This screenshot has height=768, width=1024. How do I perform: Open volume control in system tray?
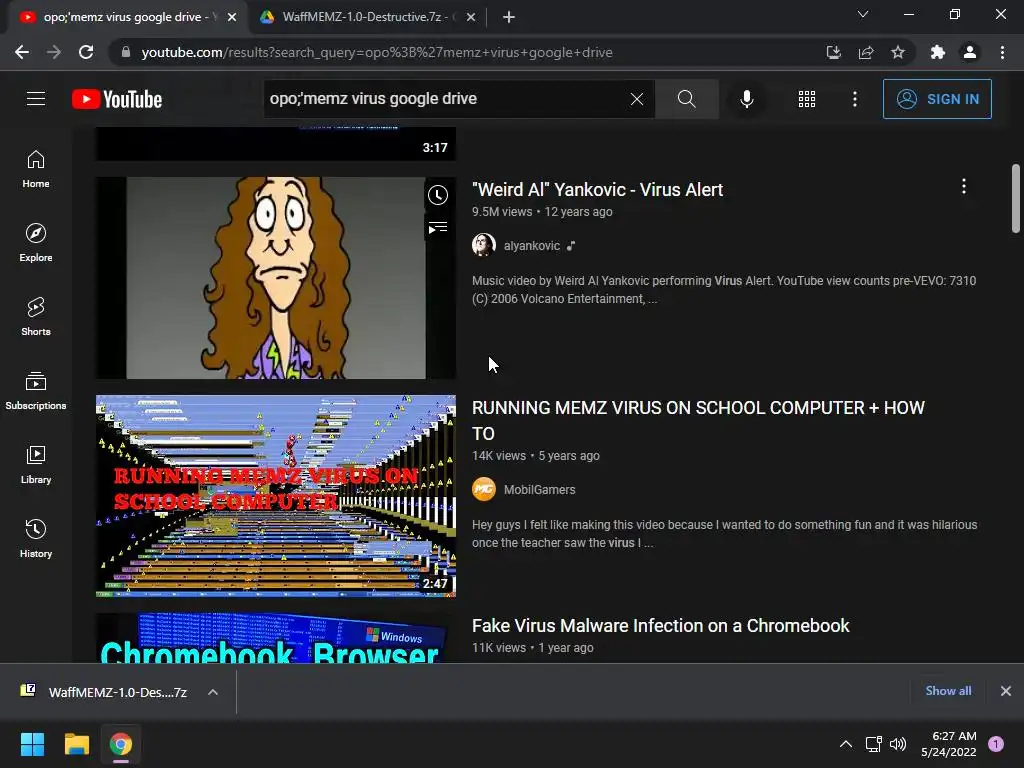[898, 744]
